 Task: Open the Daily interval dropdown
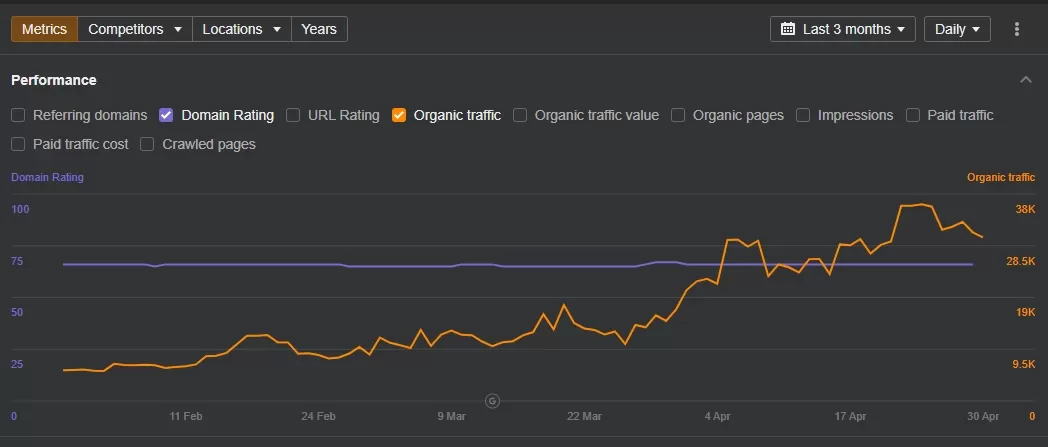click(957, 29)
